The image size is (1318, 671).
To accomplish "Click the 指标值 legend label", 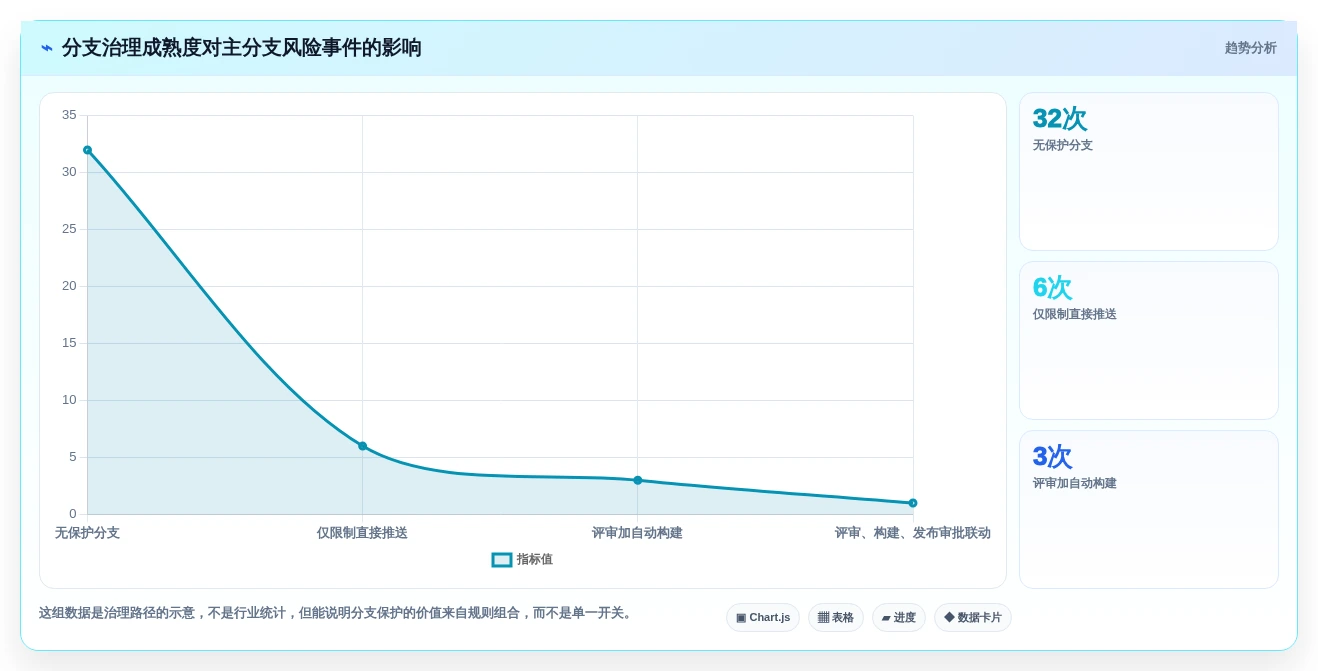I will (535, 560).
